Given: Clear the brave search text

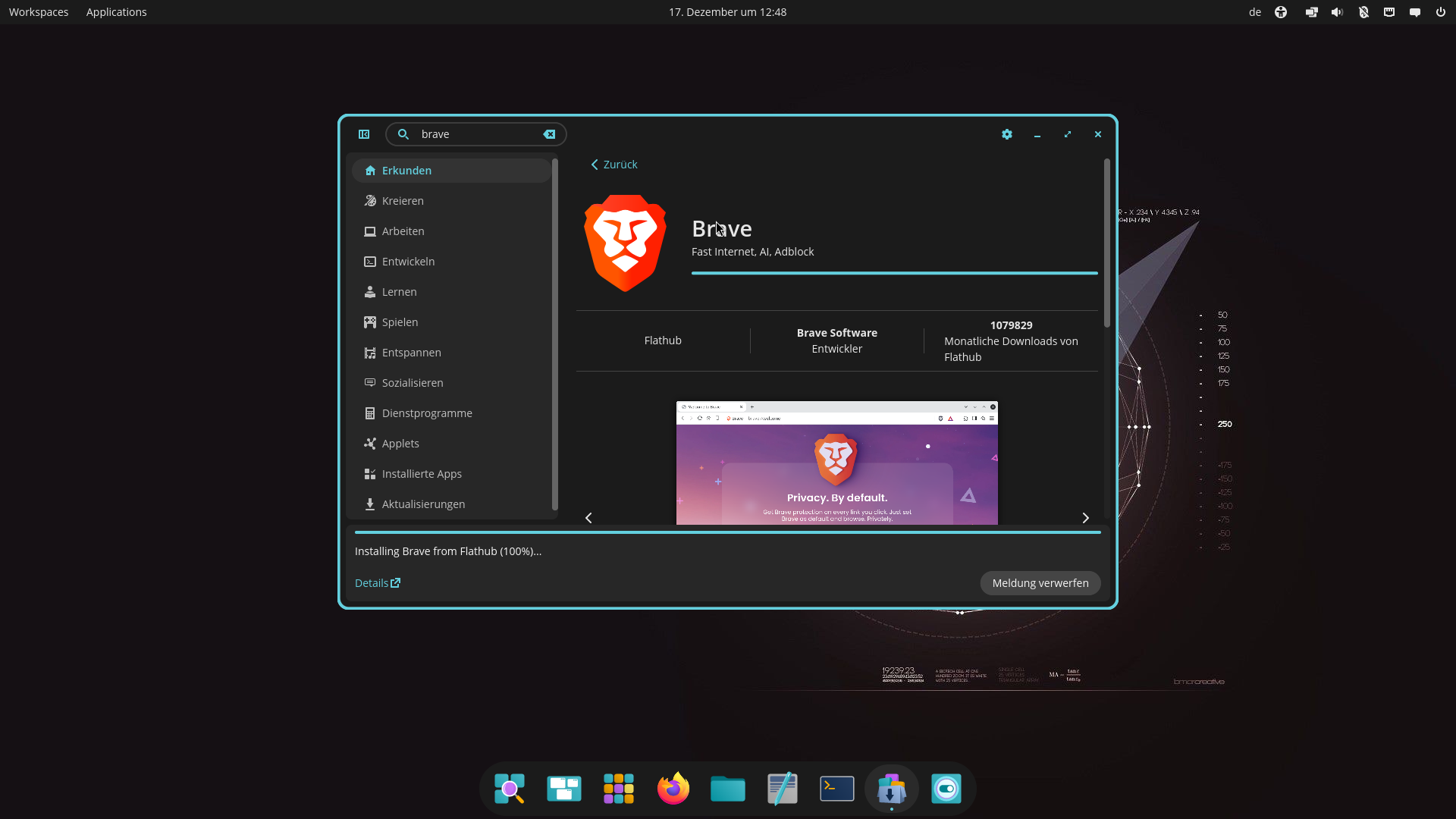Looking at the screenshot, I should 549,134.
